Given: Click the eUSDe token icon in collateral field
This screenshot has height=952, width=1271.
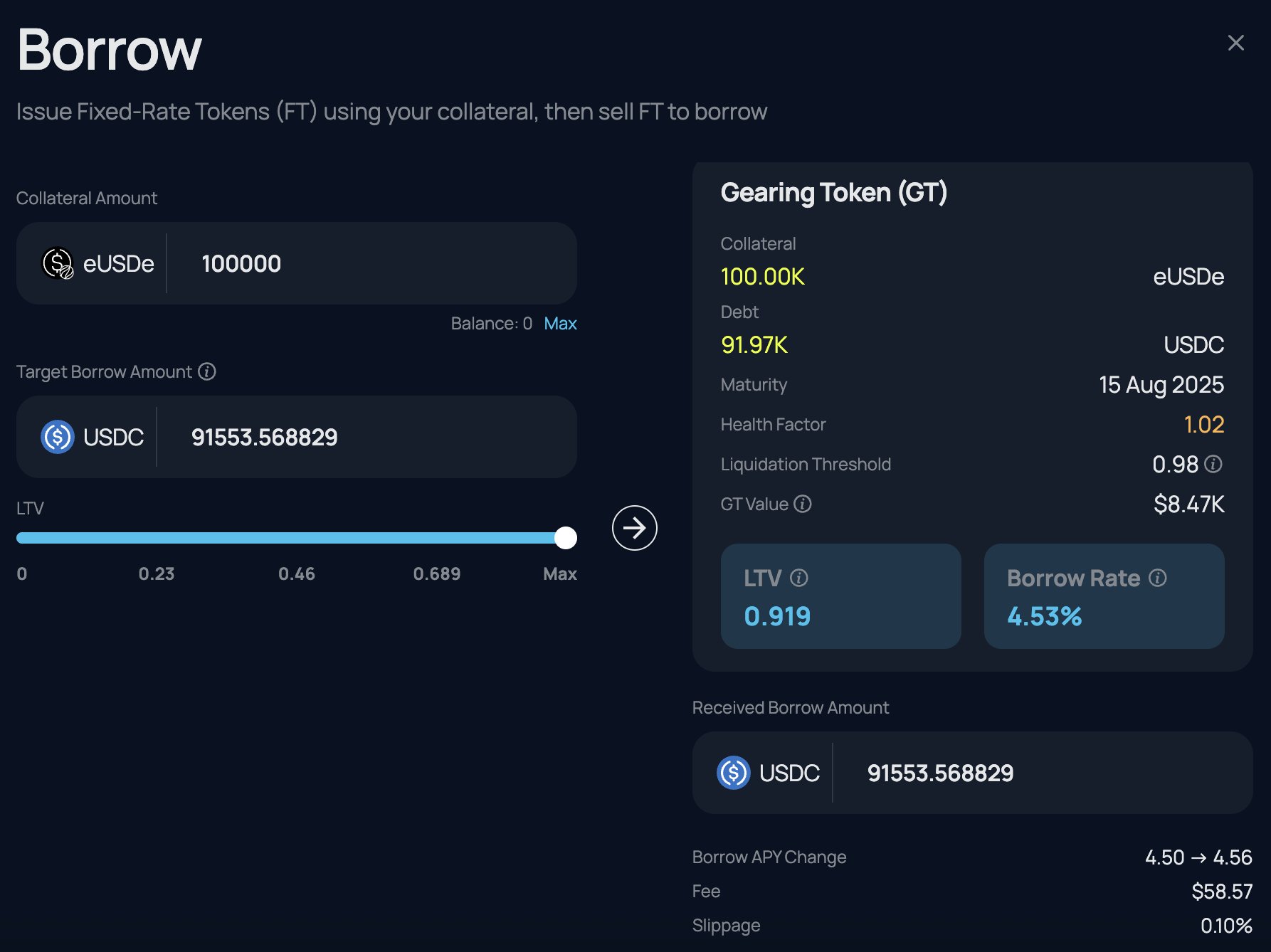Looking at the screenshot, I should tap(58, 263).
